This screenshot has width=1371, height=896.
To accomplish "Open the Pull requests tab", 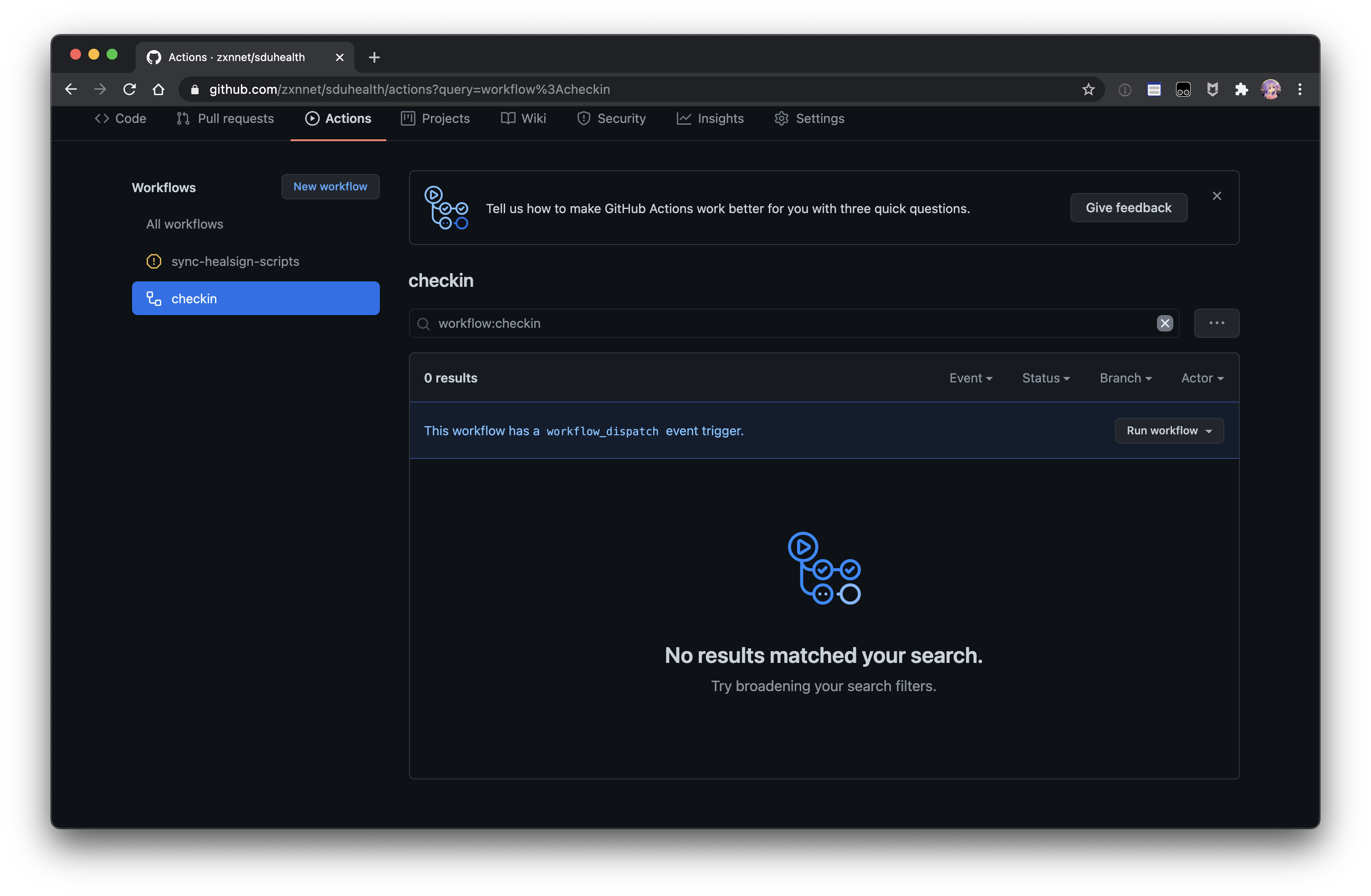I will pyautogui.click(x=225, y=118).
